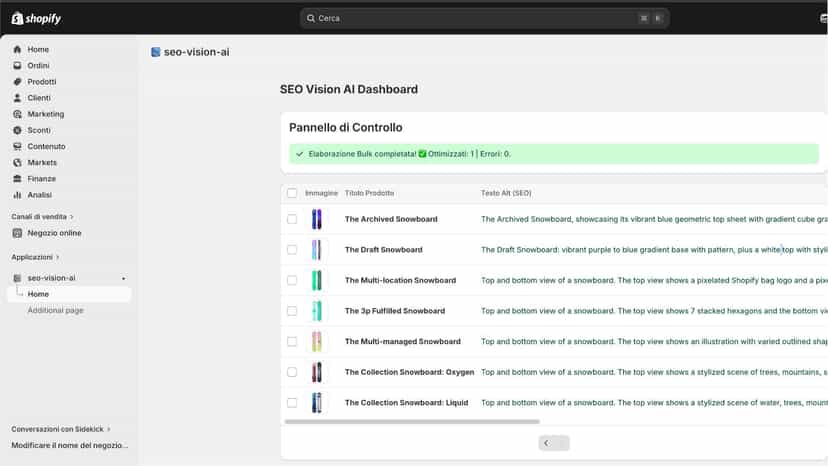Click the Contenuto icon
The image size is (828, 466).
[17, 146]
